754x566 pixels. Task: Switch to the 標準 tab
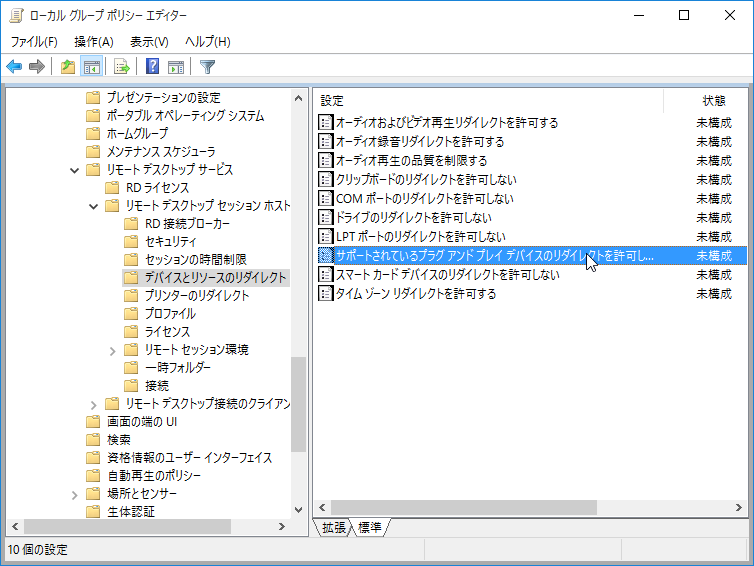(369, 528)
